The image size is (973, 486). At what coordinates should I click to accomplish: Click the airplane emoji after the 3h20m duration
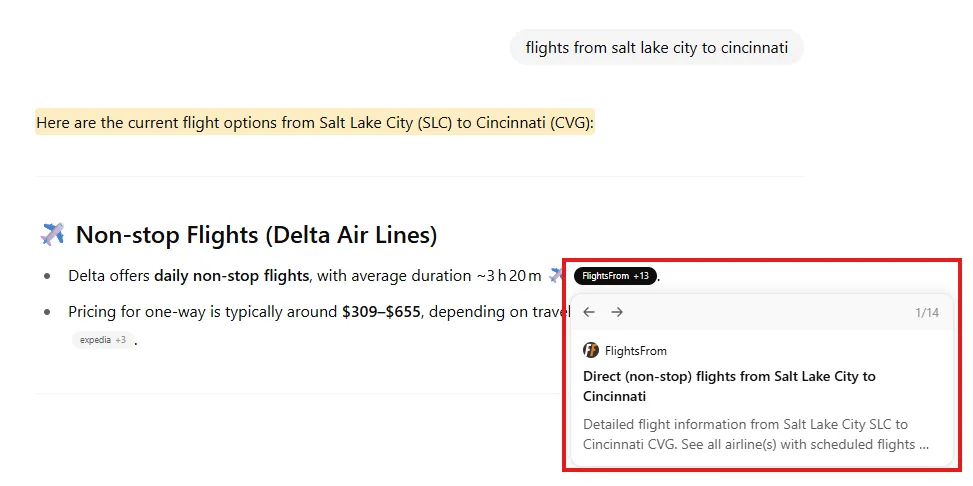558,275
